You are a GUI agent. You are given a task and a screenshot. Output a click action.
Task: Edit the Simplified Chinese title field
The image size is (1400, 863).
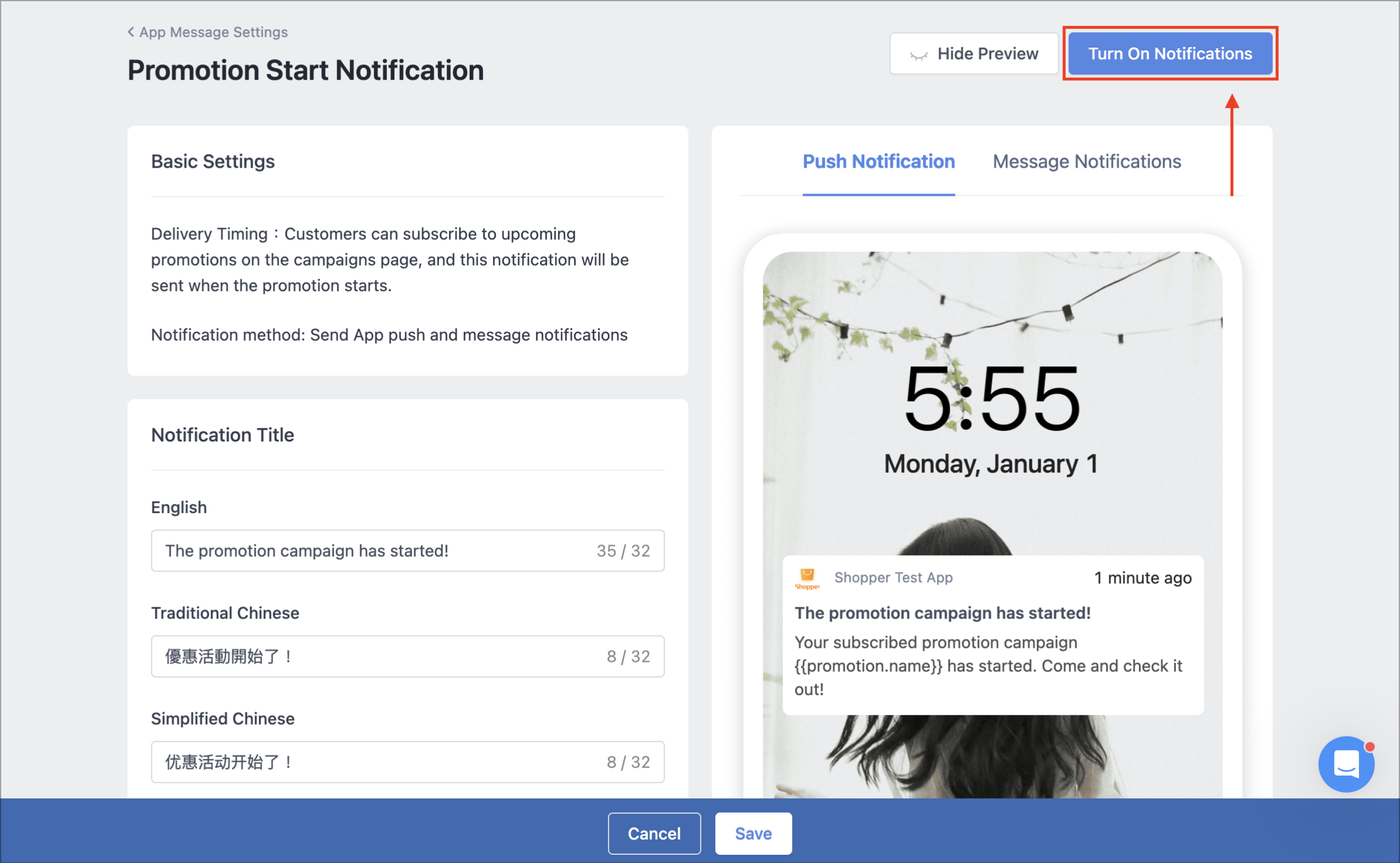(407, 762)
